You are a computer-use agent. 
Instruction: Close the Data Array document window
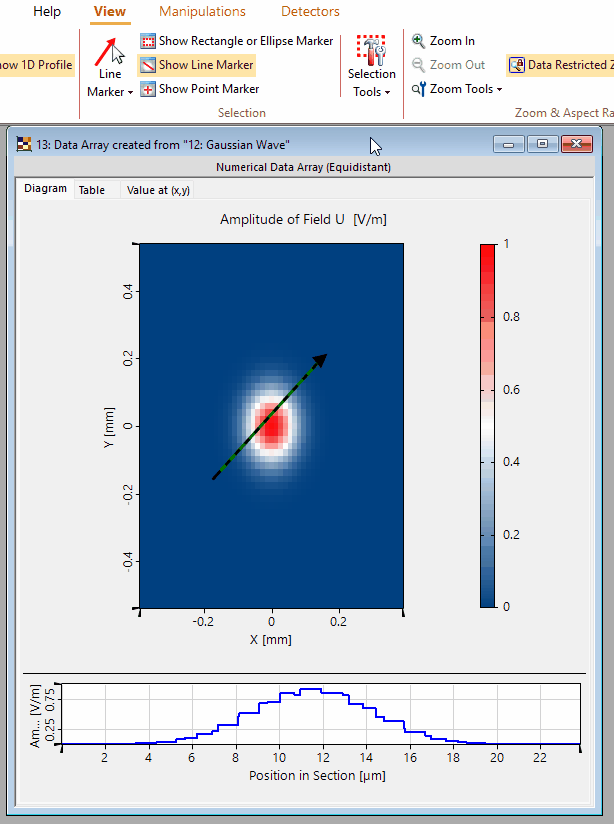click(x=577, y=144)
